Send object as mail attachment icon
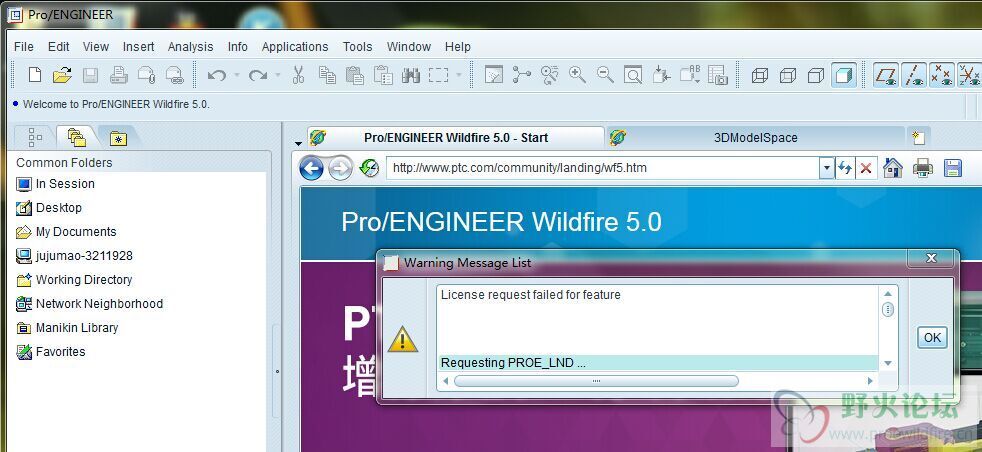This screenshot has width=982, height=452. click(147, 76)
